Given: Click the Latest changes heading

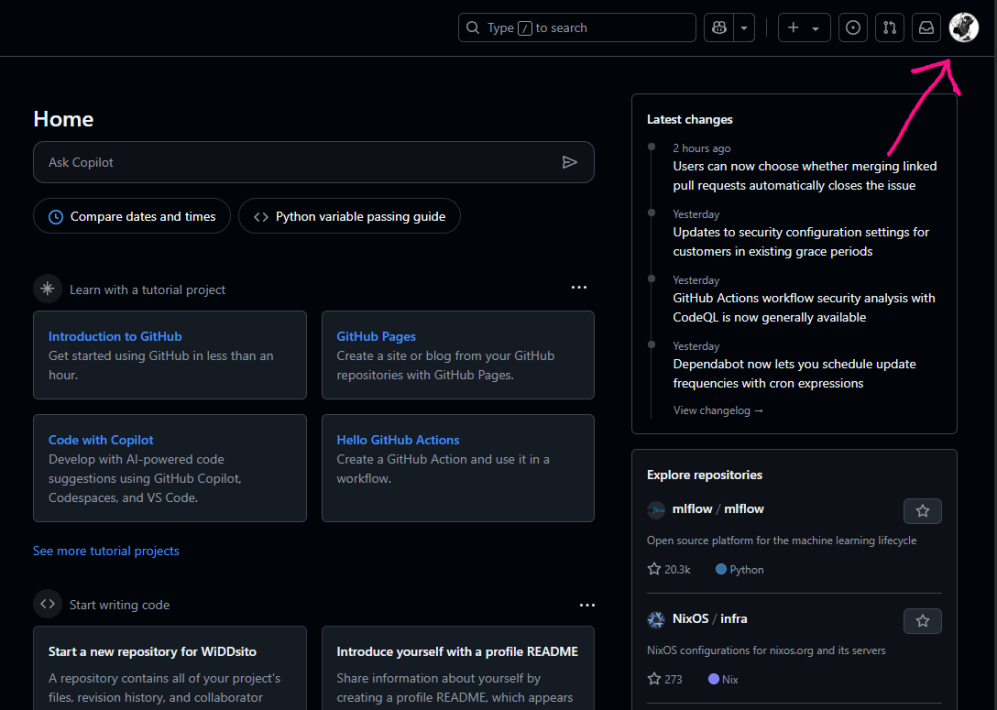Looking at the screenshot, I should [x=690, y=119].
